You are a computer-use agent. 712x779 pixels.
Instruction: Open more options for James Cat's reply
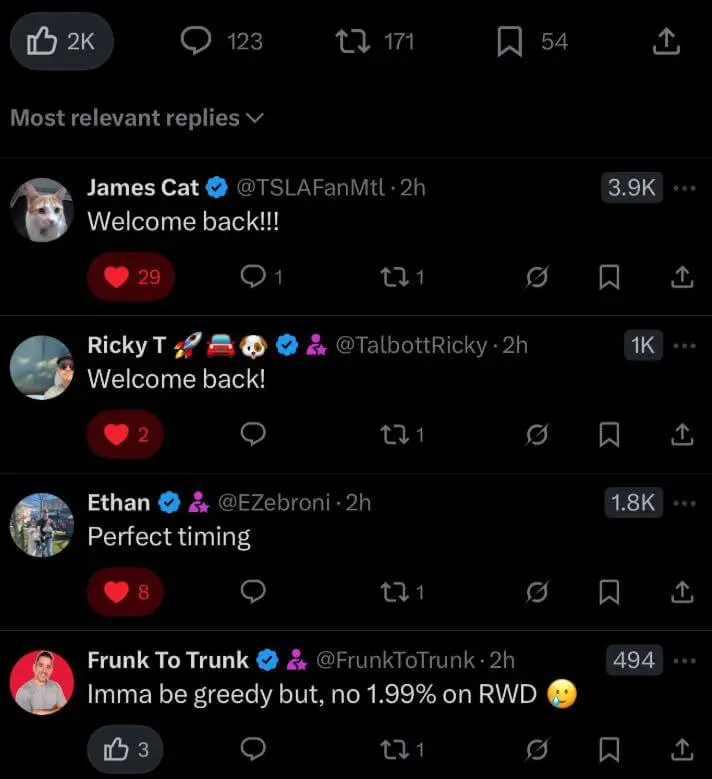point(683,187)
